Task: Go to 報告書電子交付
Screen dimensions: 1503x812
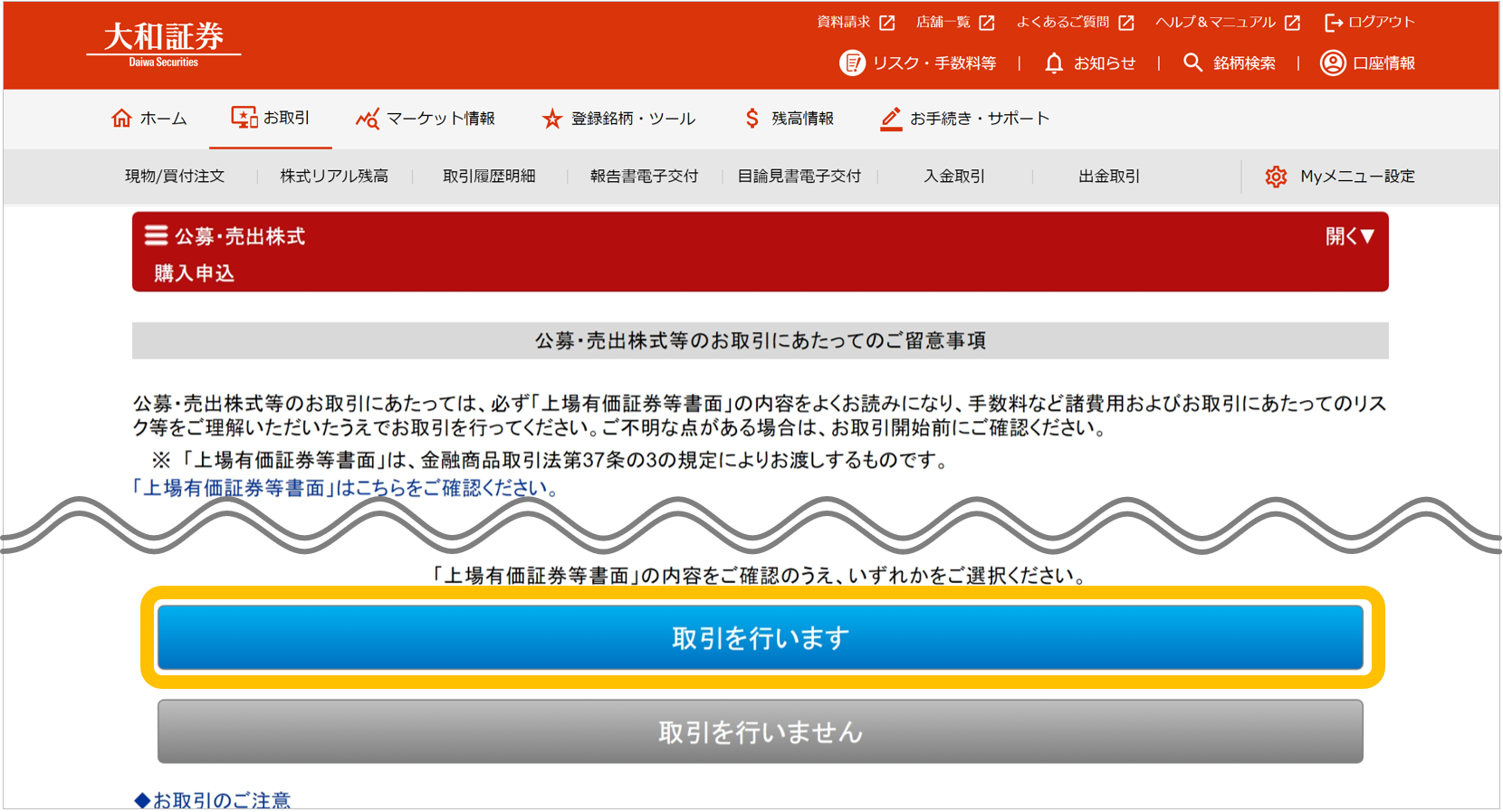Action: [x=644, y=177]
